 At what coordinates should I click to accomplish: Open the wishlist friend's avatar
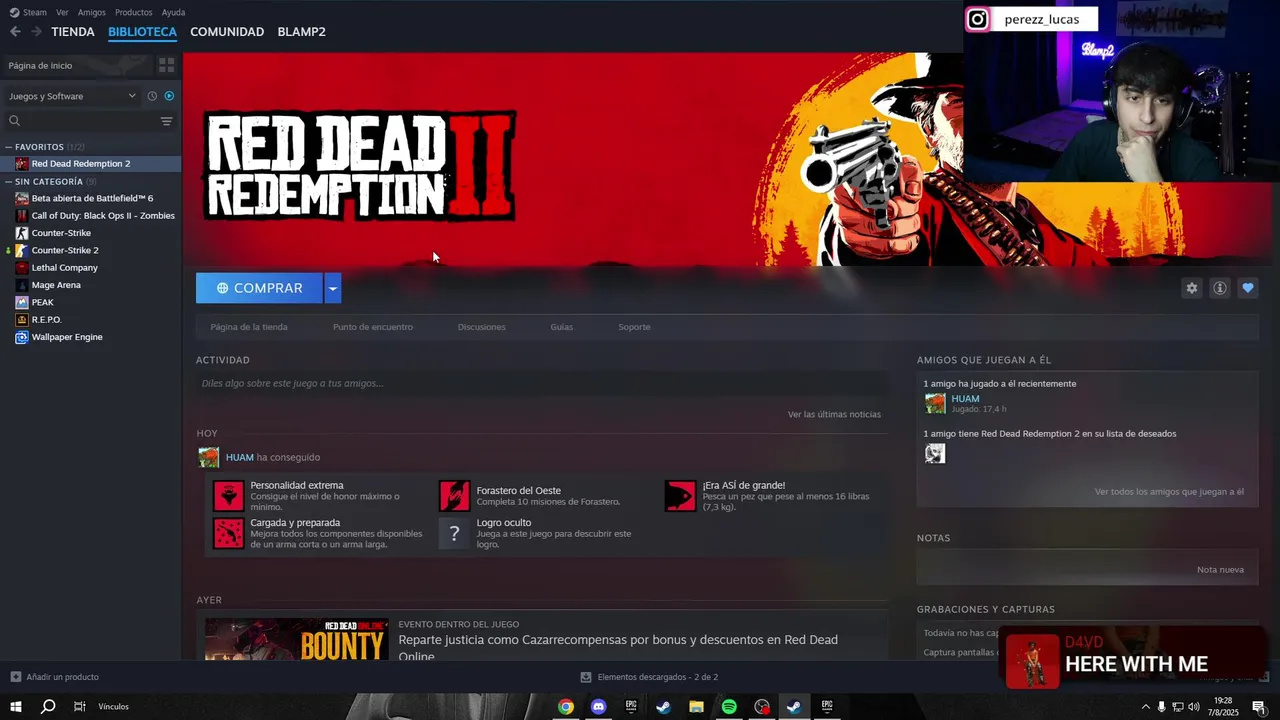935,454
